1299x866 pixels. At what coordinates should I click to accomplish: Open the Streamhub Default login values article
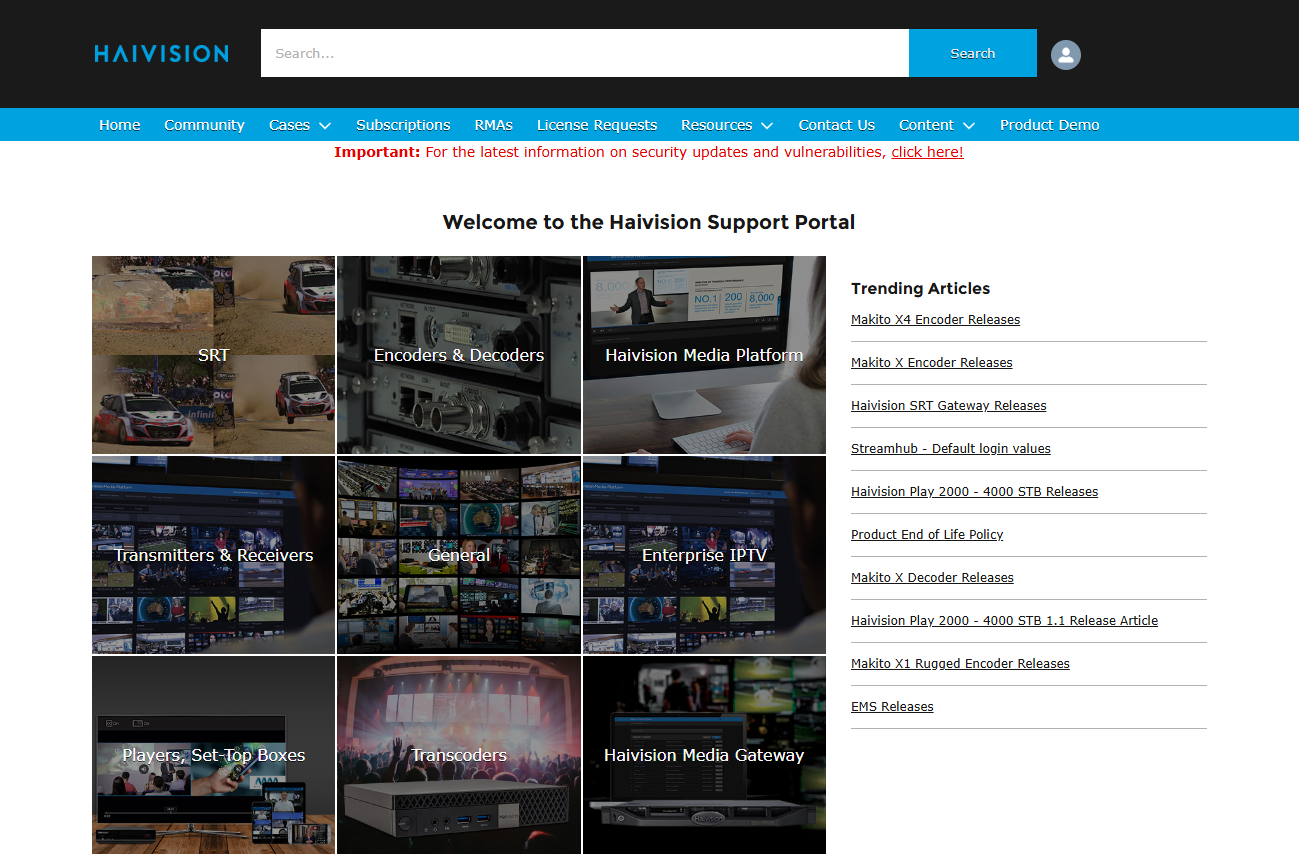950,448
